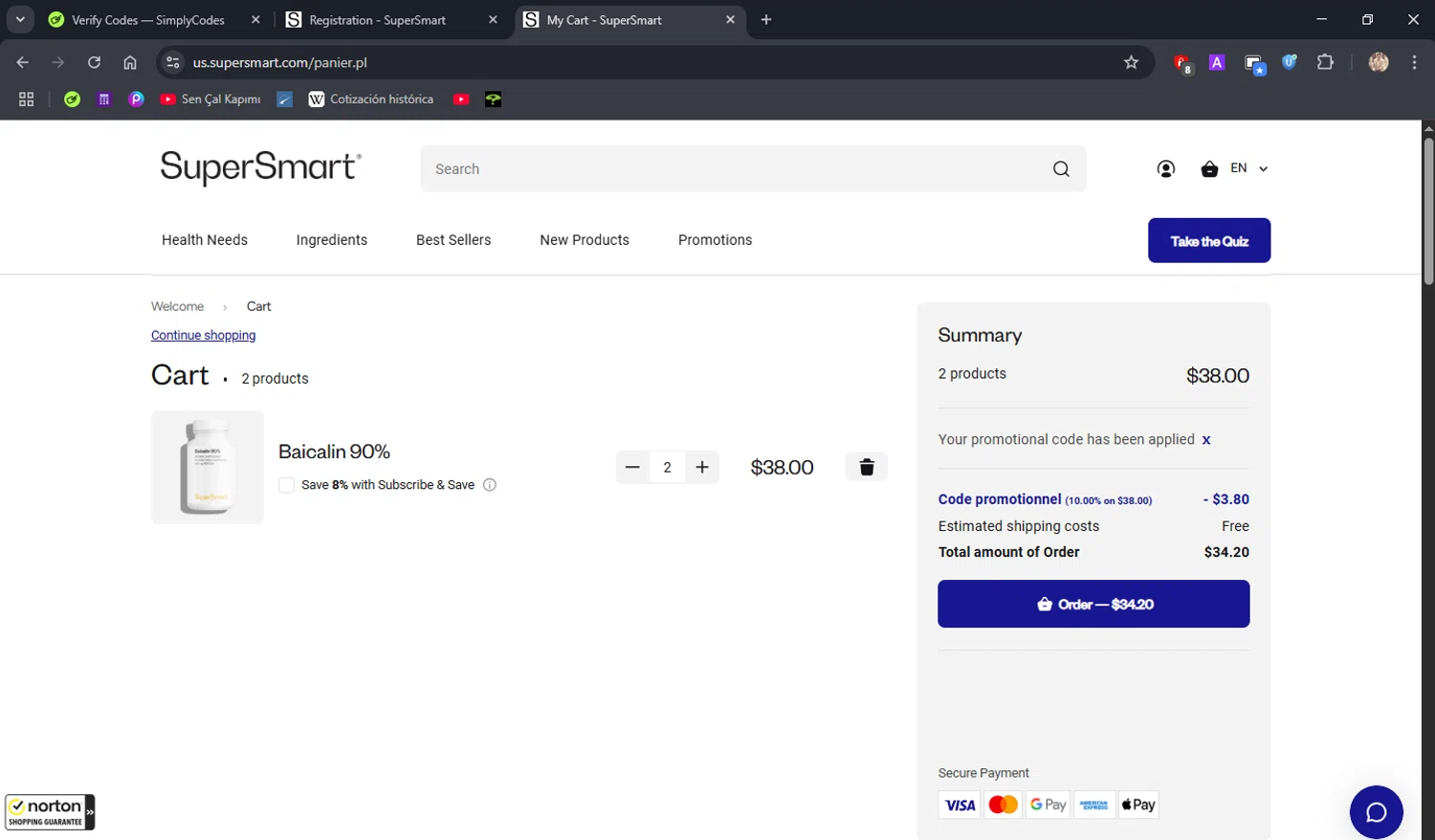Click SuperSmart logo
1435x840 pixels.
261,167
